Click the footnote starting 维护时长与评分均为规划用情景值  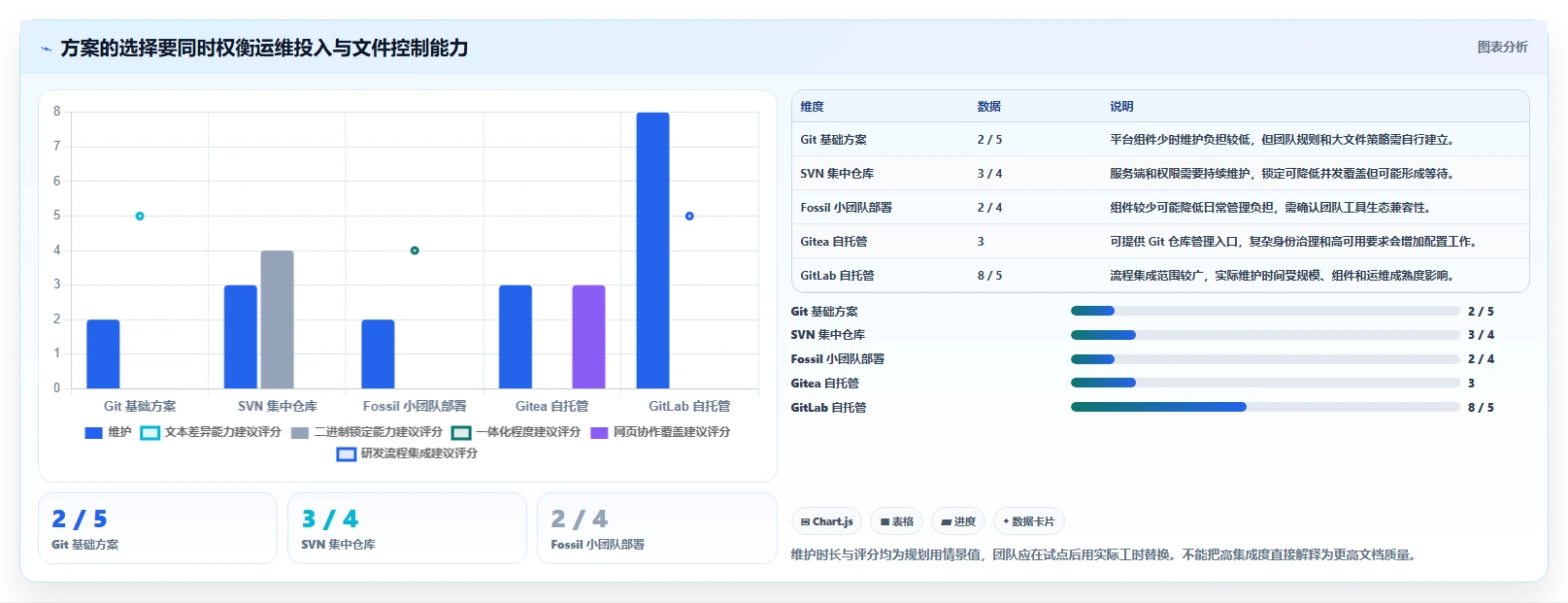[x=1106, y=555]
